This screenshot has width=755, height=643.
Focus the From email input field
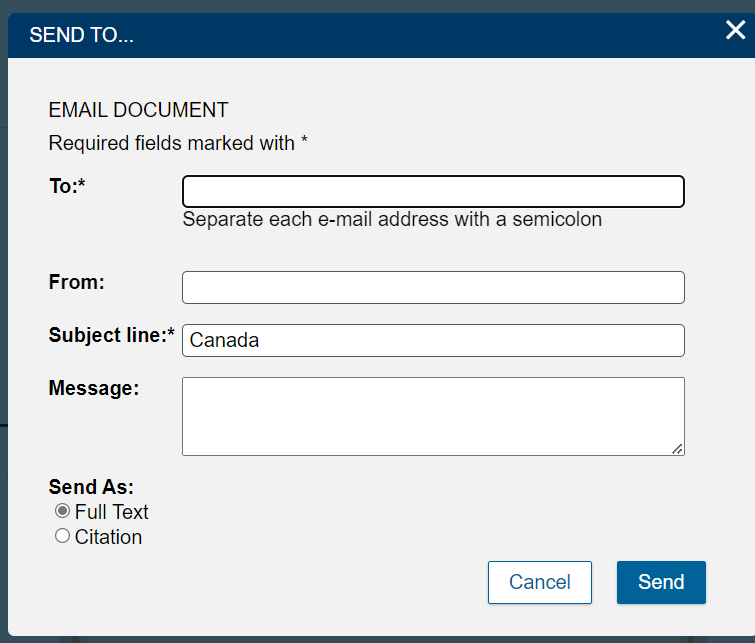[x=433, y=288]
